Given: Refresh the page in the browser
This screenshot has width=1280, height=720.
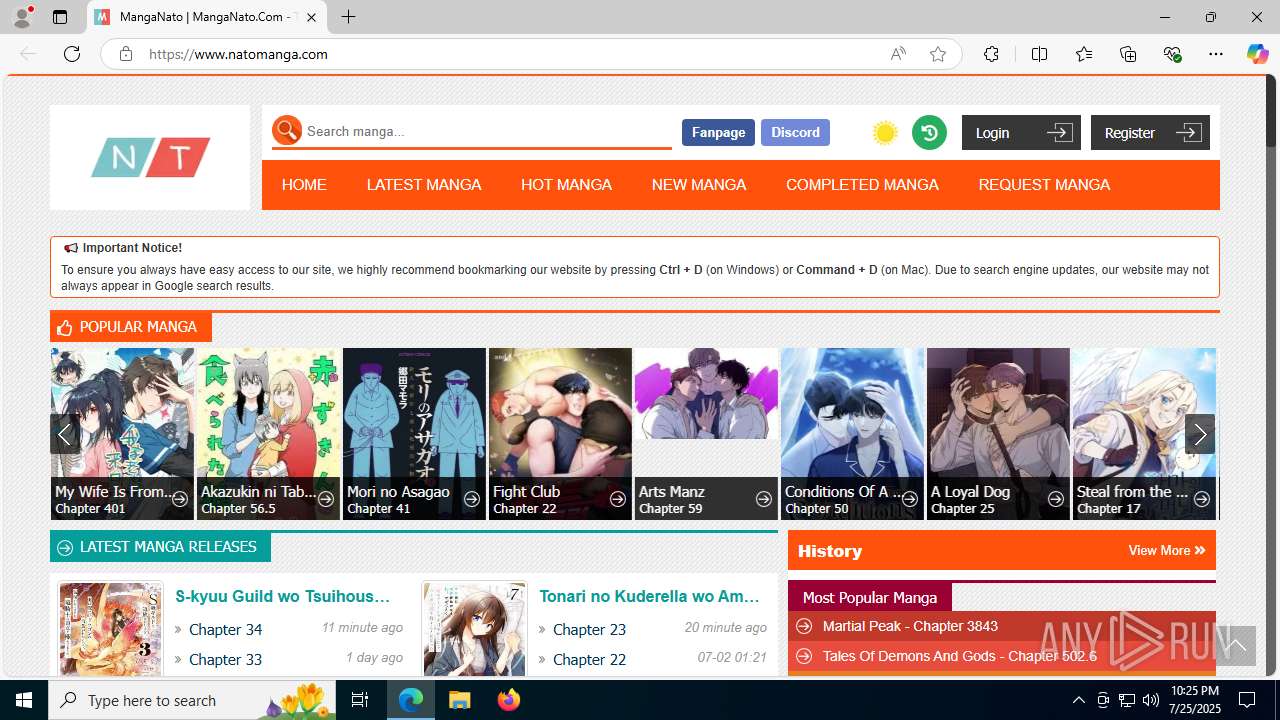Looking at the screenshot, I should pyautogui.click(x=72, y=54).
